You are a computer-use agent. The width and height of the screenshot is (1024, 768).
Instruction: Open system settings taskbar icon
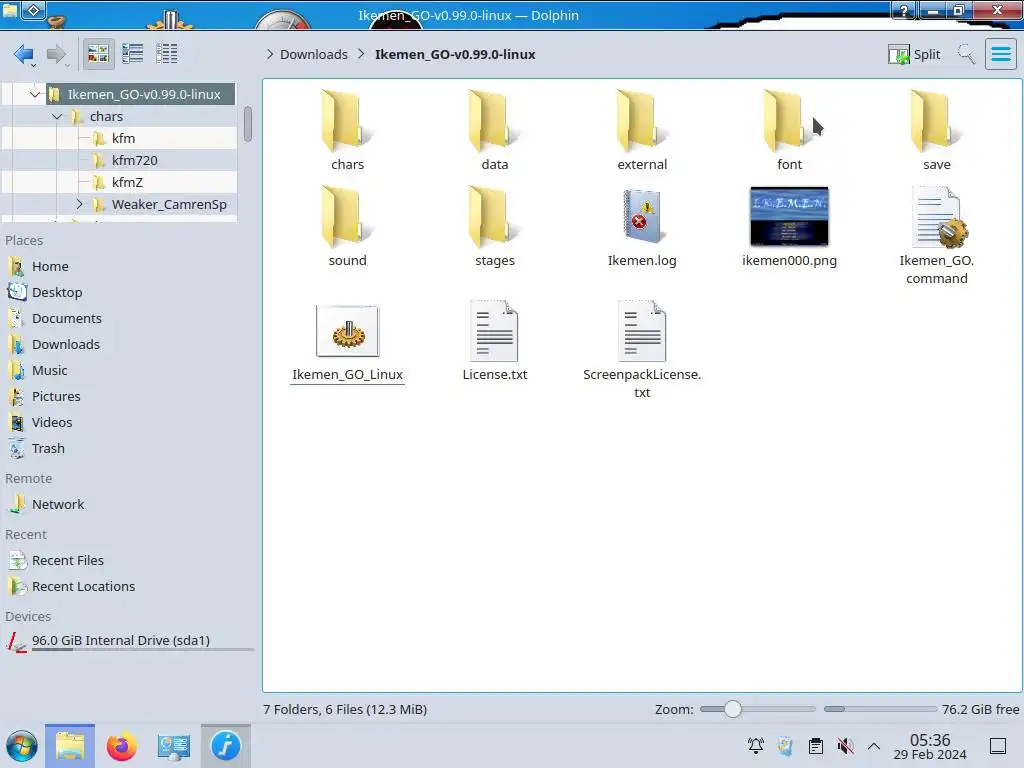pyautogui.click(x=174, y=746)
